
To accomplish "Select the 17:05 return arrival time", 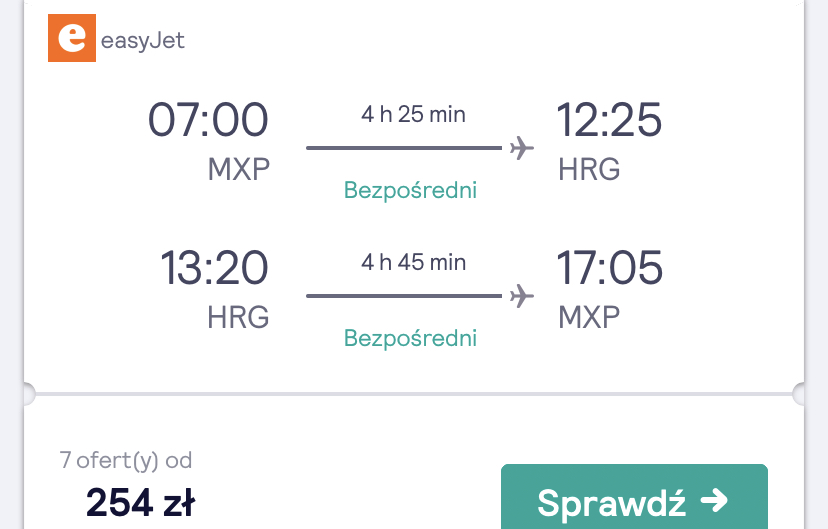I will (x=609, y=268).
